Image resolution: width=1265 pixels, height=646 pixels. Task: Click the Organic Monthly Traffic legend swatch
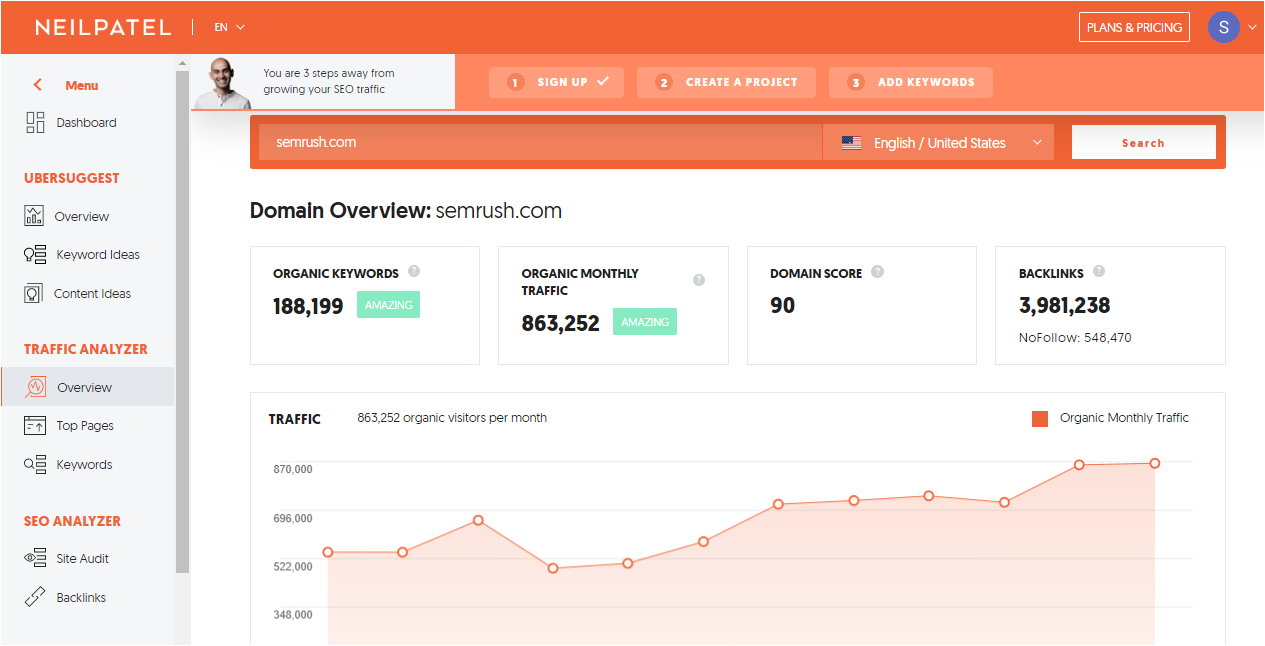(x=1040, y=418)
